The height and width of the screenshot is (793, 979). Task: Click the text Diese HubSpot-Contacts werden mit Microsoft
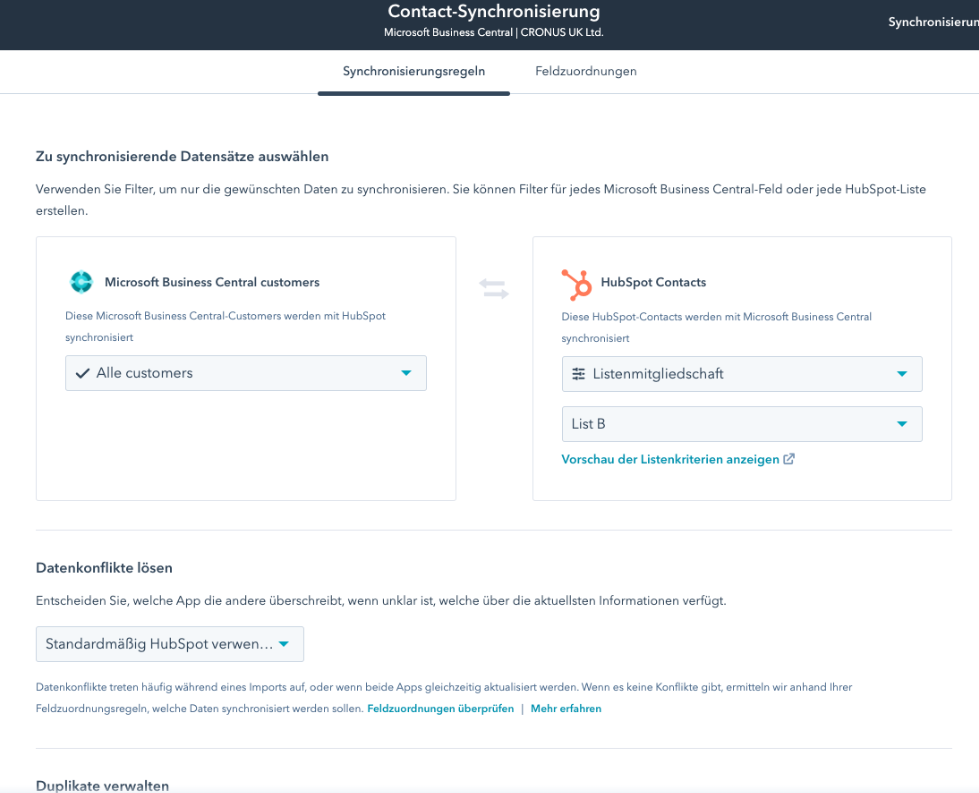[x=717, y=327]
